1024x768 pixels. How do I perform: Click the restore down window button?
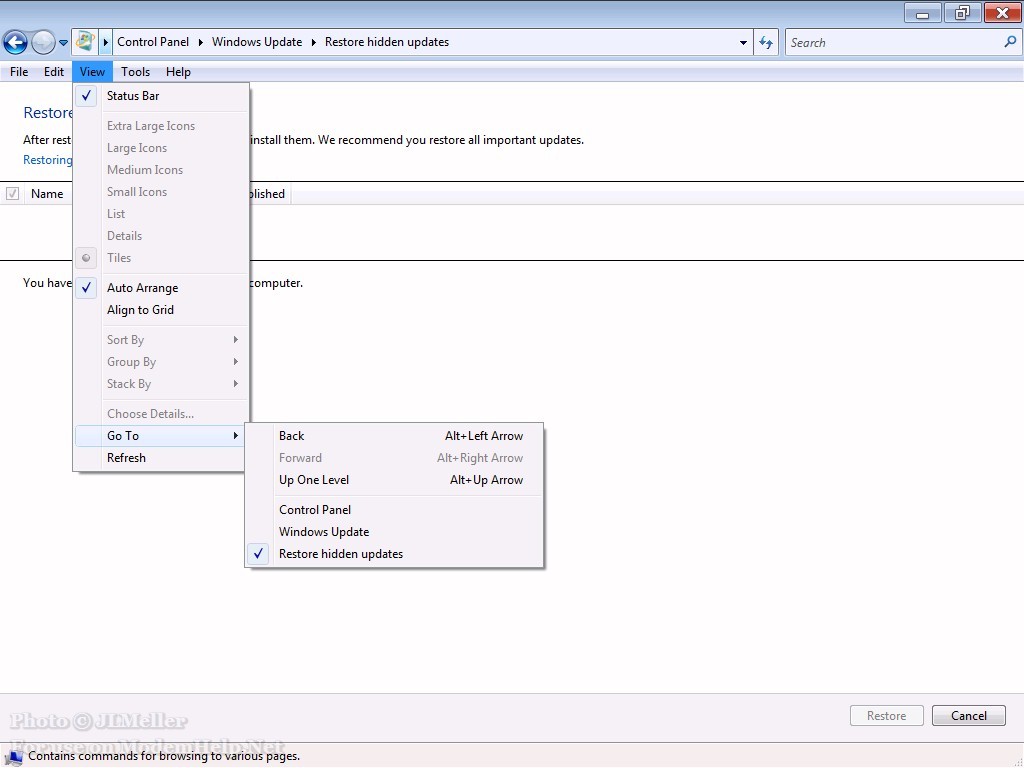point(962,13)
